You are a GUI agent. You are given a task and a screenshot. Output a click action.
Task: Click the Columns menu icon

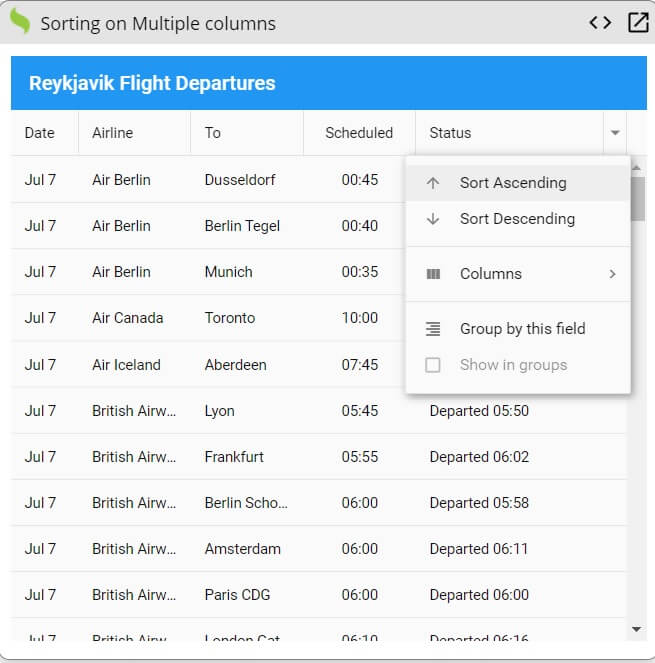pos(433,274)
